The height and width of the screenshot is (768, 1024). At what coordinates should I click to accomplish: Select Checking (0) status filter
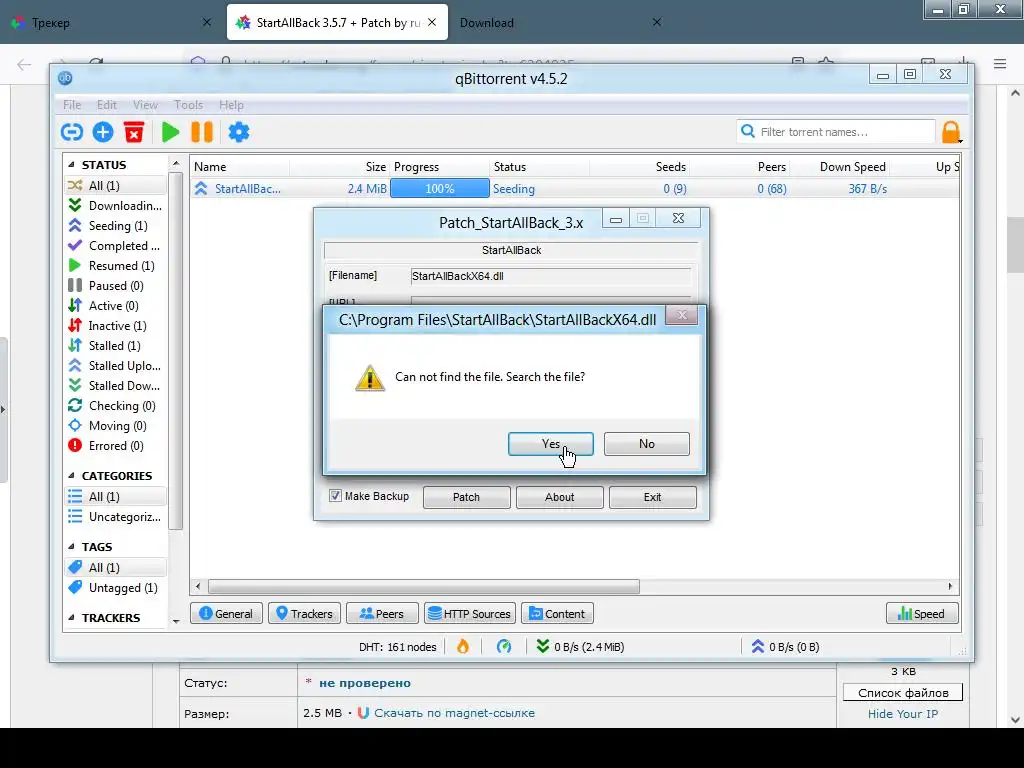click(115, 406)
